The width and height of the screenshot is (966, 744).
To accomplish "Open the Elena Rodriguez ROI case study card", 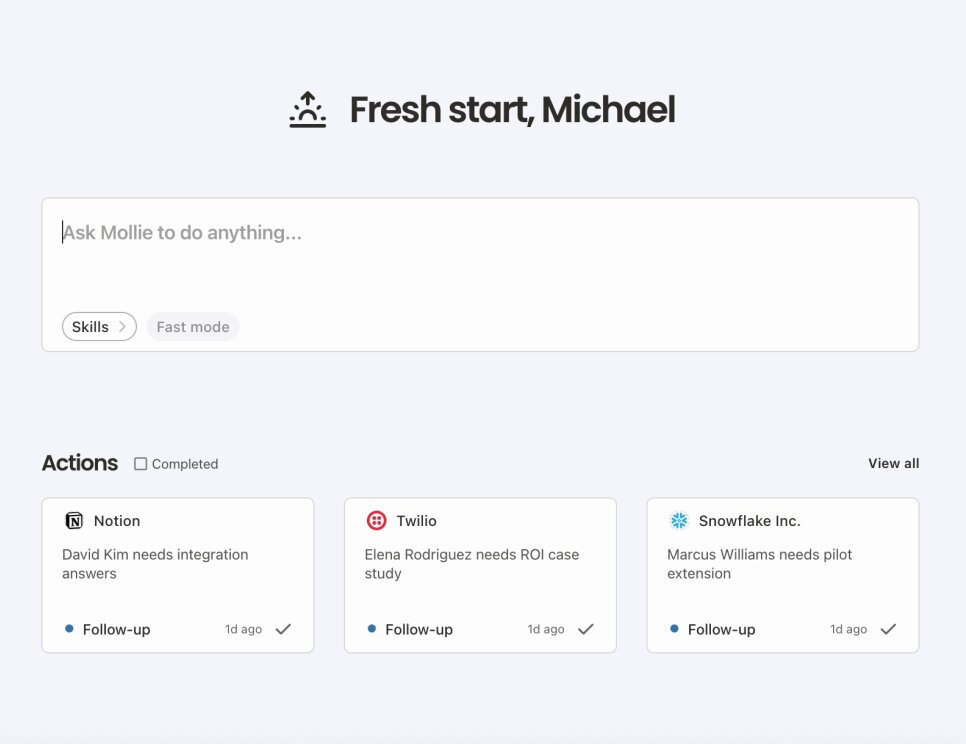I will click(x=481, y=575).
